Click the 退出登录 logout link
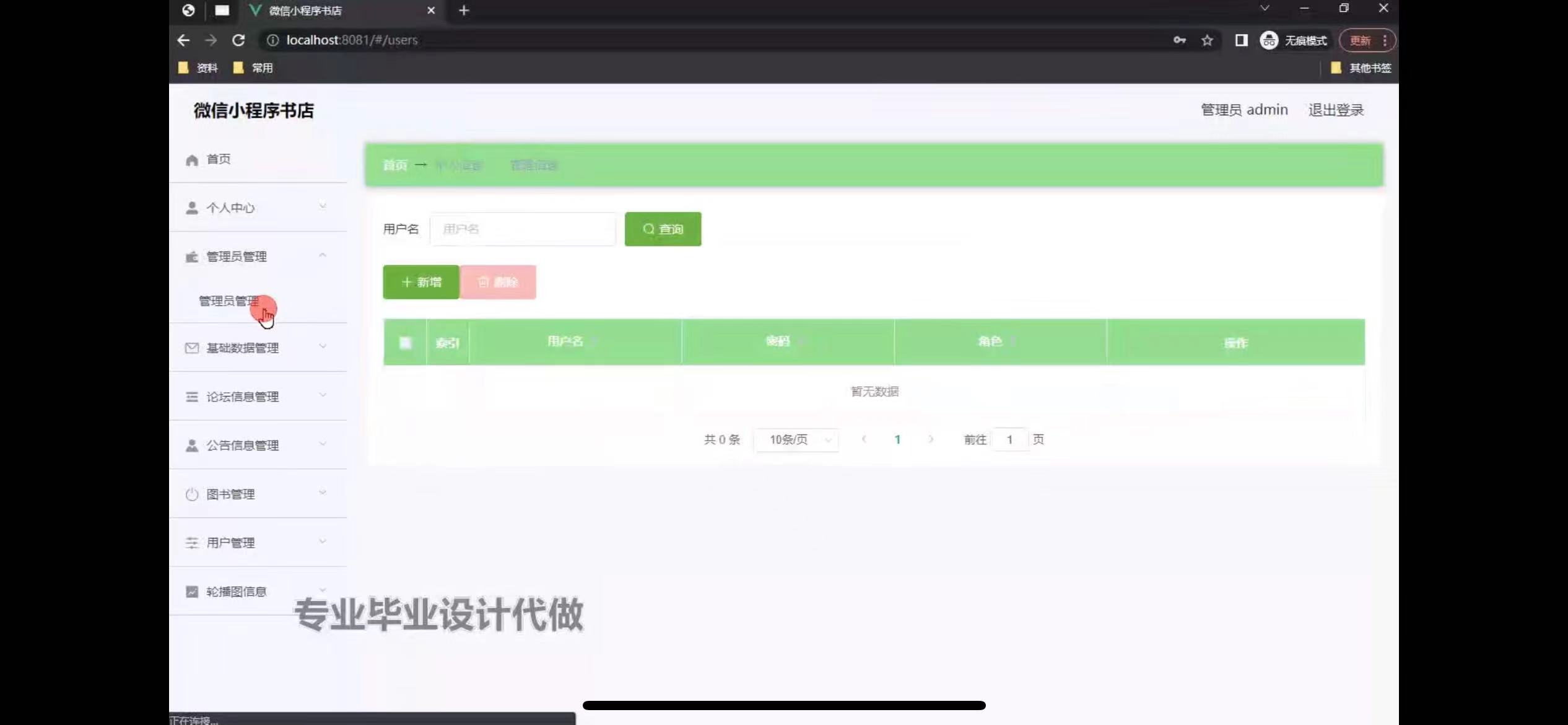The height and width of the screenshot is (725, 1568). [x=1336, y=110]
